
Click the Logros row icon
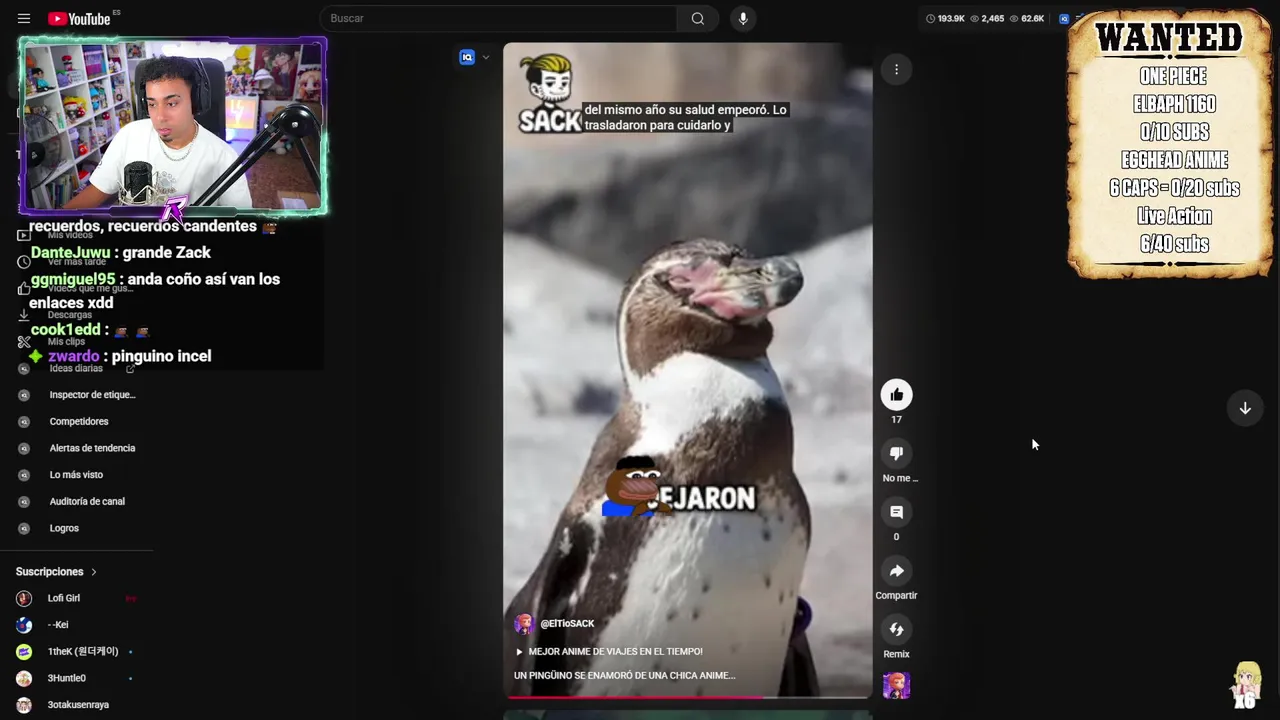24,528
